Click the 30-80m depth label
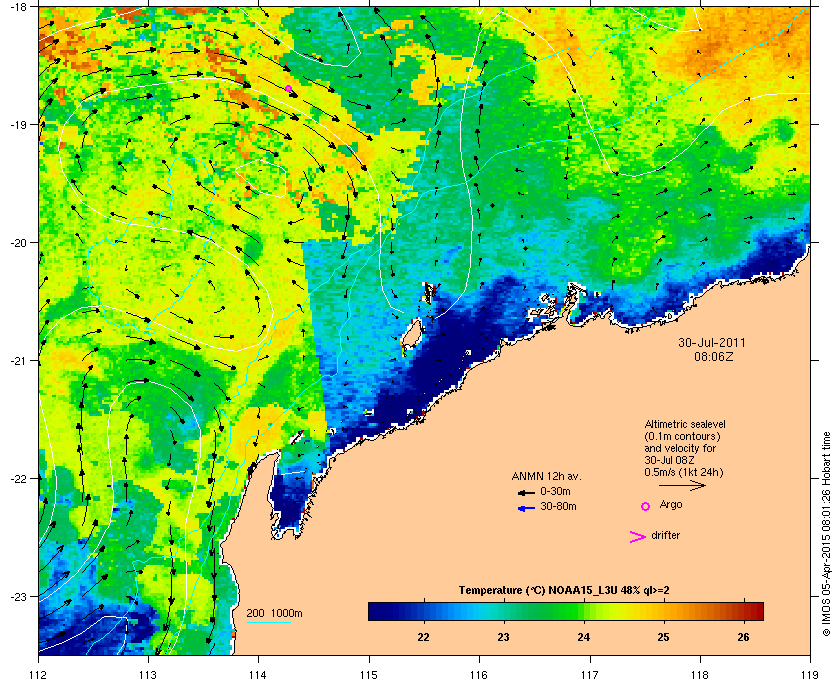The image size is (840, 680). pyautogui.click(x=558, y=506)
